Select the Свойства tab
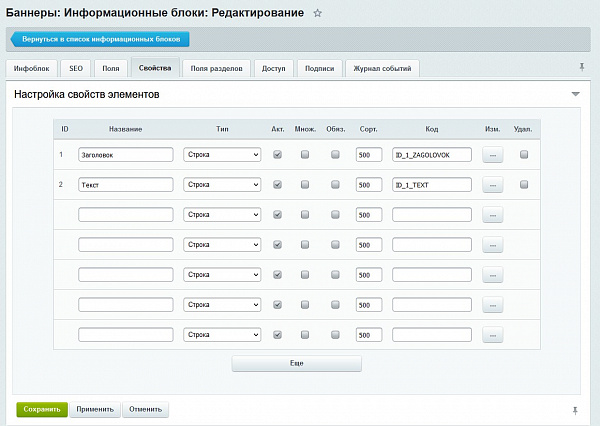 point(155,68)
